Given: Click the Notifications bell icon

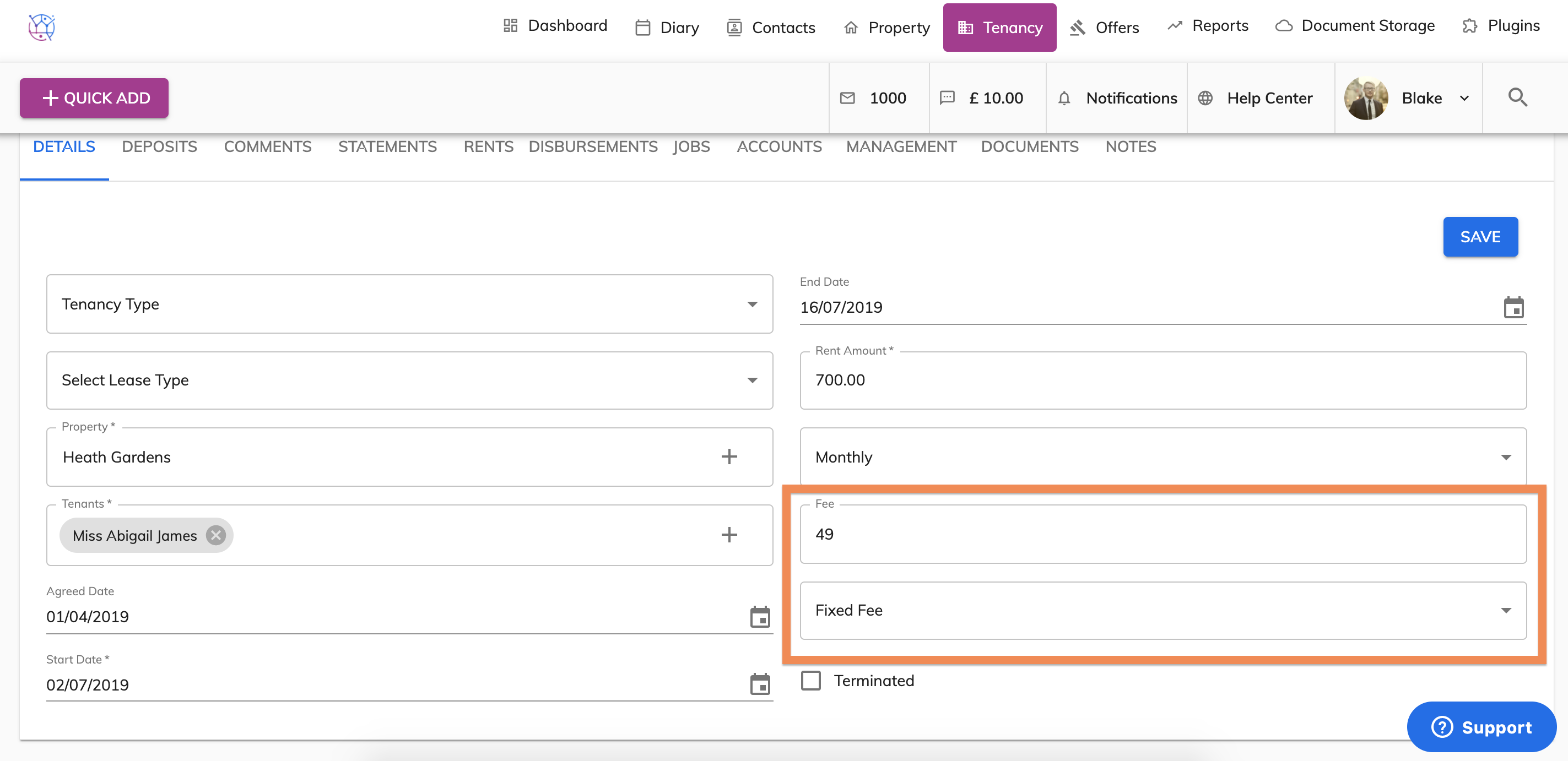Looking at the screenshot, I should pyautogui.click(x=1064, y=99).
